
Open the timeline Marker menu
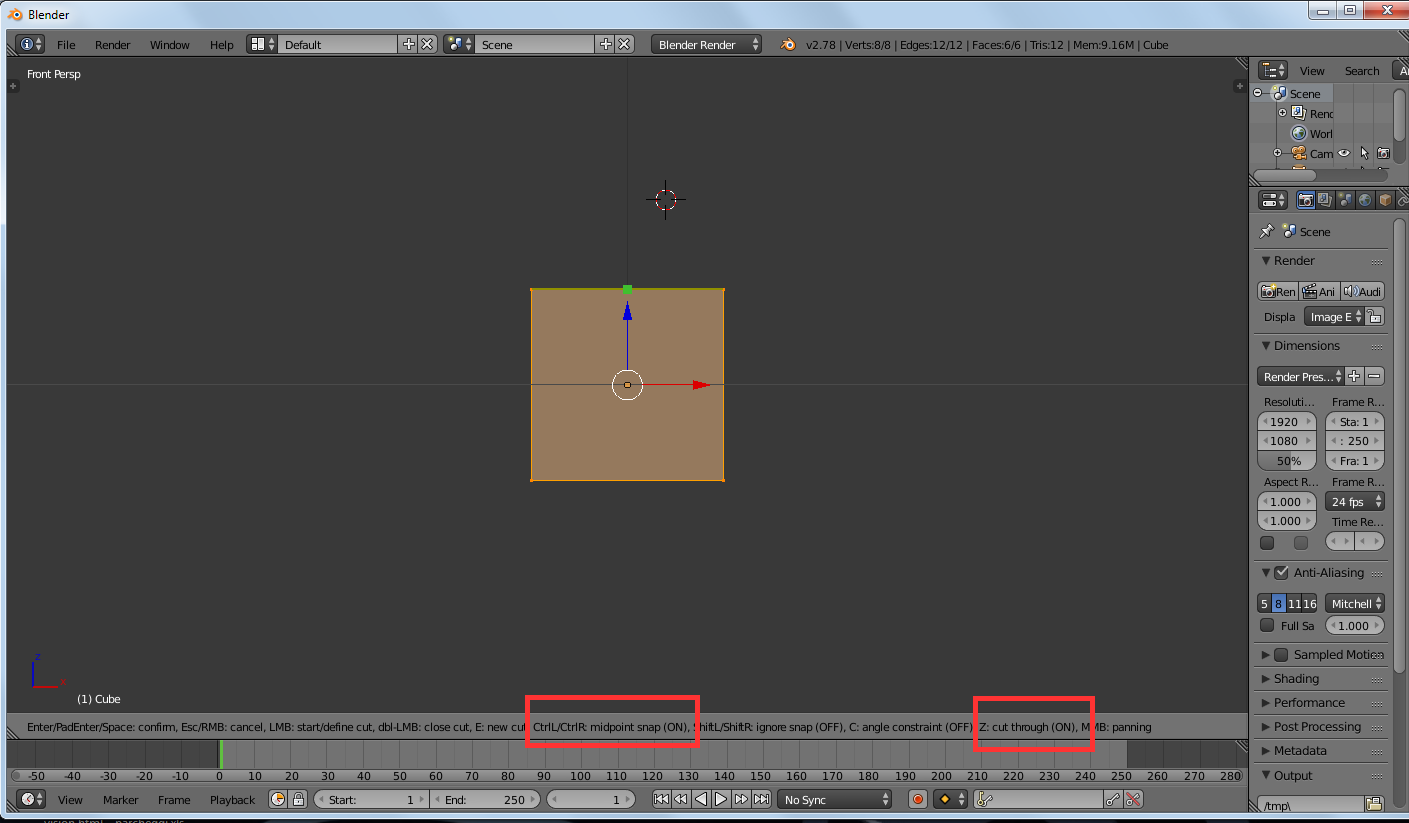pos(121,800)
